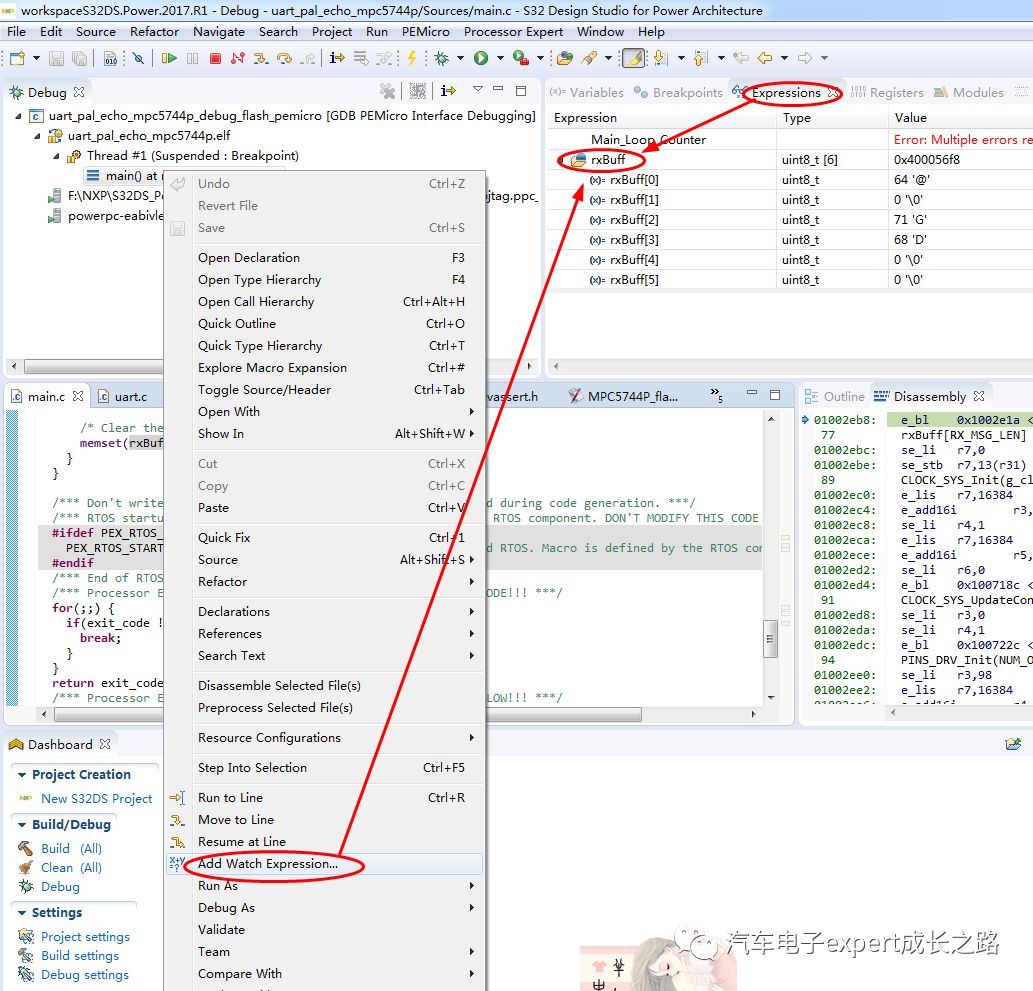Image resolution: width=1033 pixels, height=991 pixels.
Task: Open the Debug view menu triangle
Action: tap(478, 88)
